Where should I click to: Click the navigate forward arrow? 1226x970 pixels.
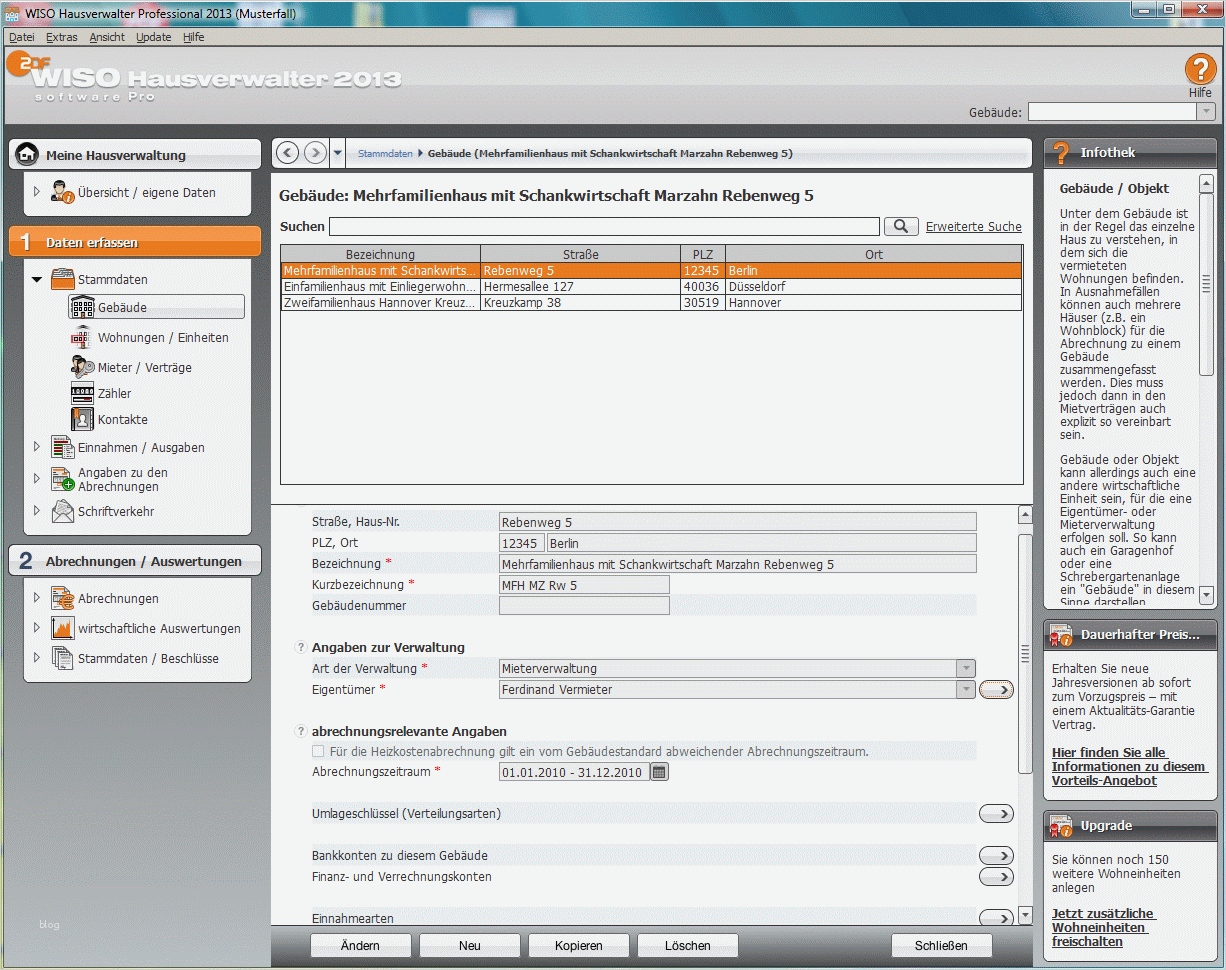coord(315,153)
